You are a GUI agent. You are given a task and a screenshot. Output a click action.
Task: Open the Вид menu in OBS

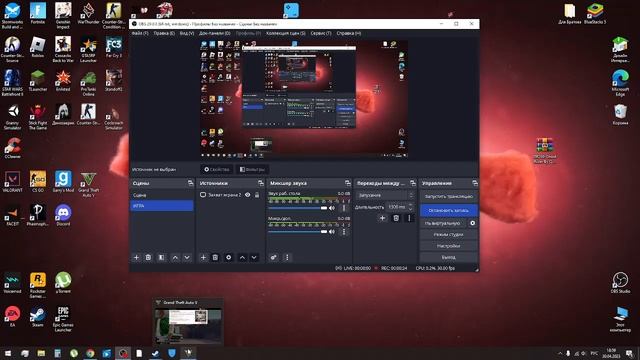tap(187, 33)
